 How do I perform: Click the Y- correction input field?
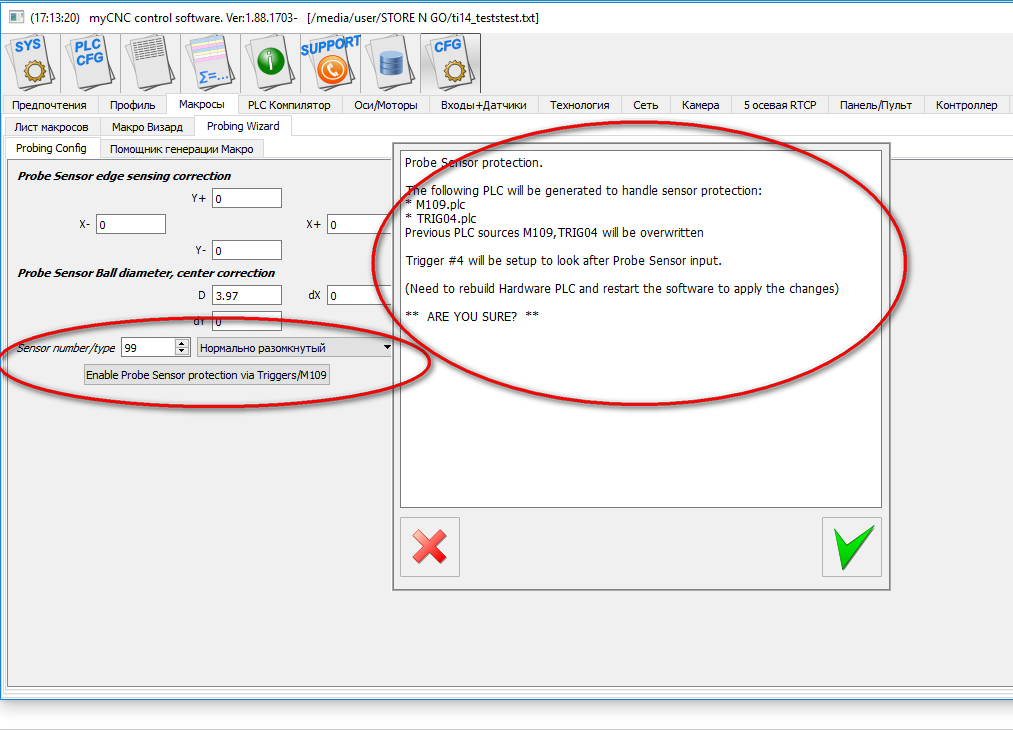pyautogui.click(x=247, y=250)
